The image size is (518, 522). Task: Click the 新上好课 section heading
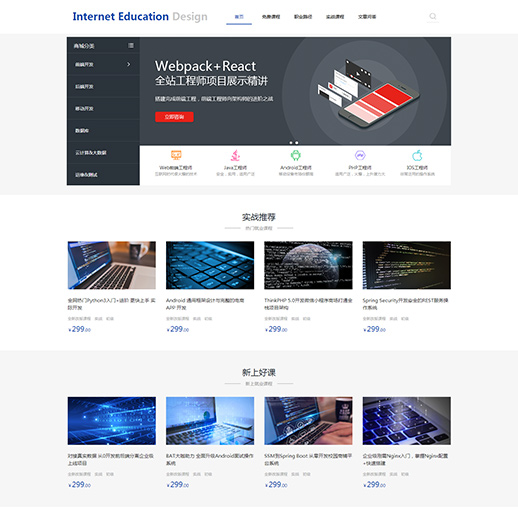point(259,372)
